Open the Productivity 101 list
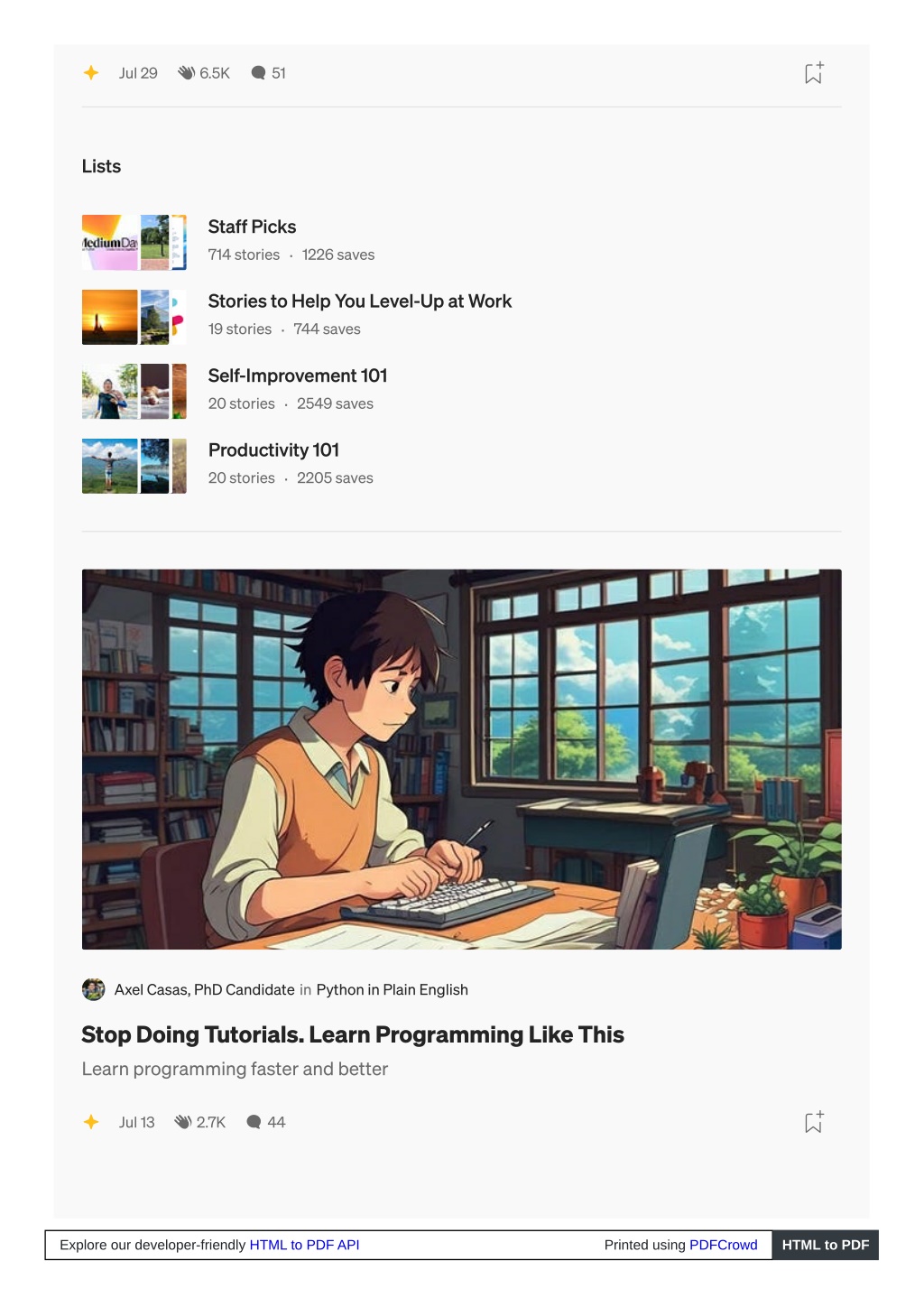 point(273,450)
